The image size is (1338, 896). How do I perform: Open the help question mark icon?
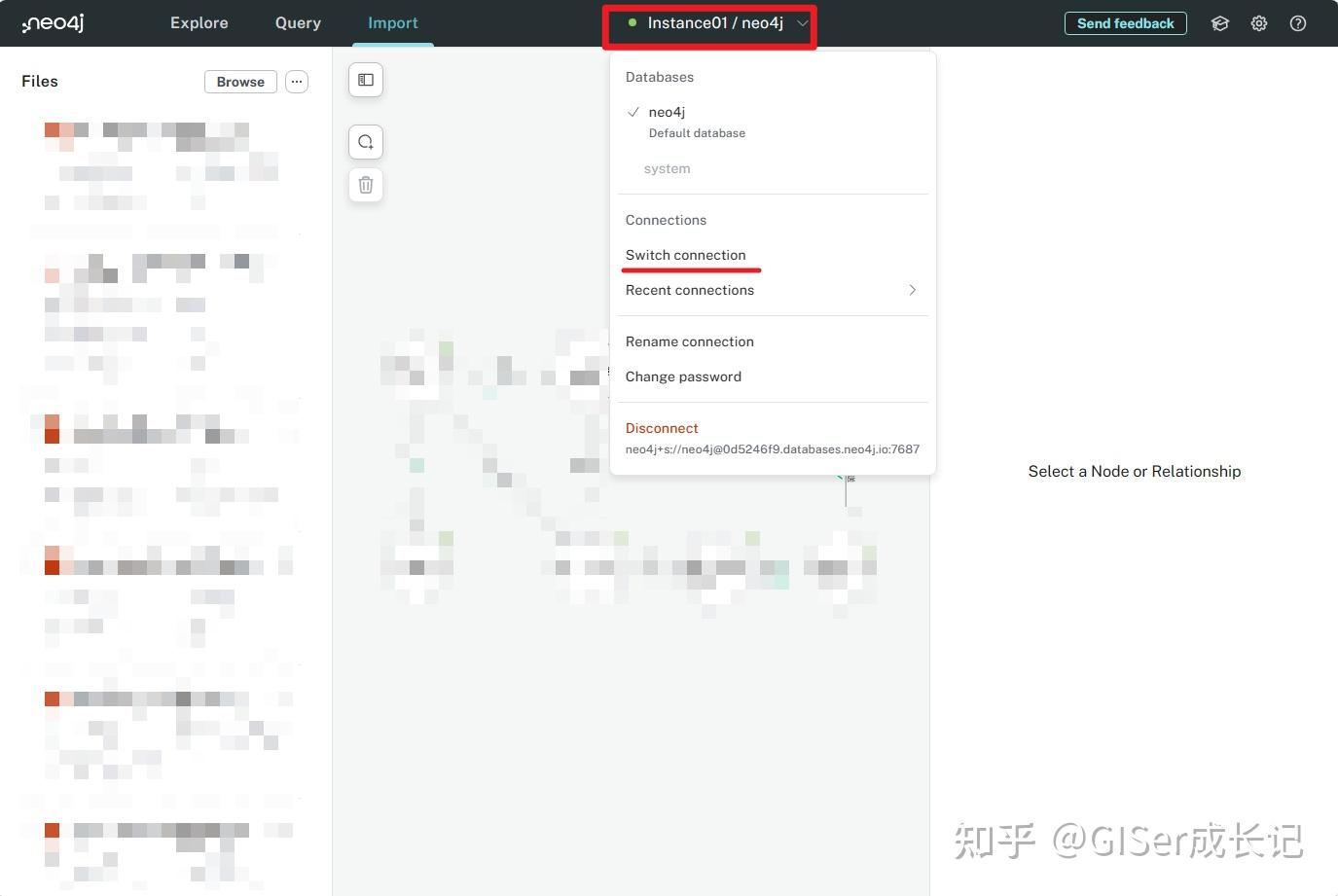1297,22
